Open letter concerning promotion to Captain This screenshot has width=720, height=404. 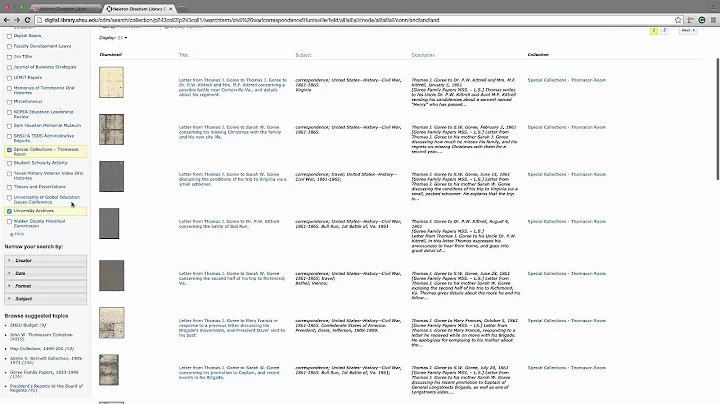tap(229, 372)
